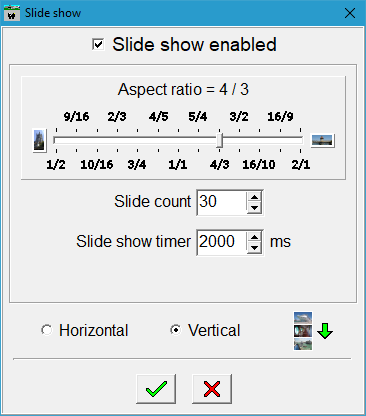Click slider track at the 16/9 mark
The height and width of the screenshot is (416, 366).
(280, 140)
